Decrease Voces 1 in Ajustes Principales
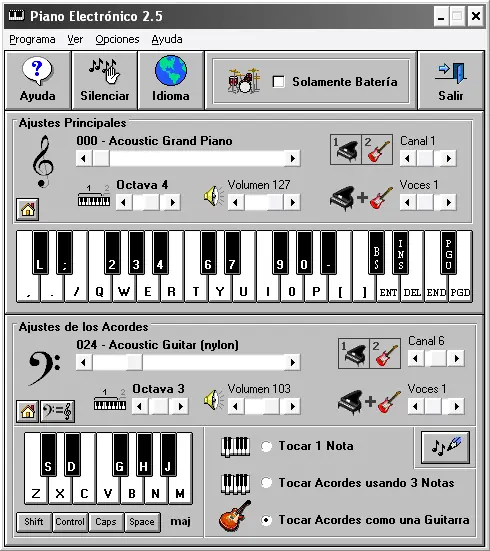The width and height of the screenshot is (490, 551). (408, 202)
